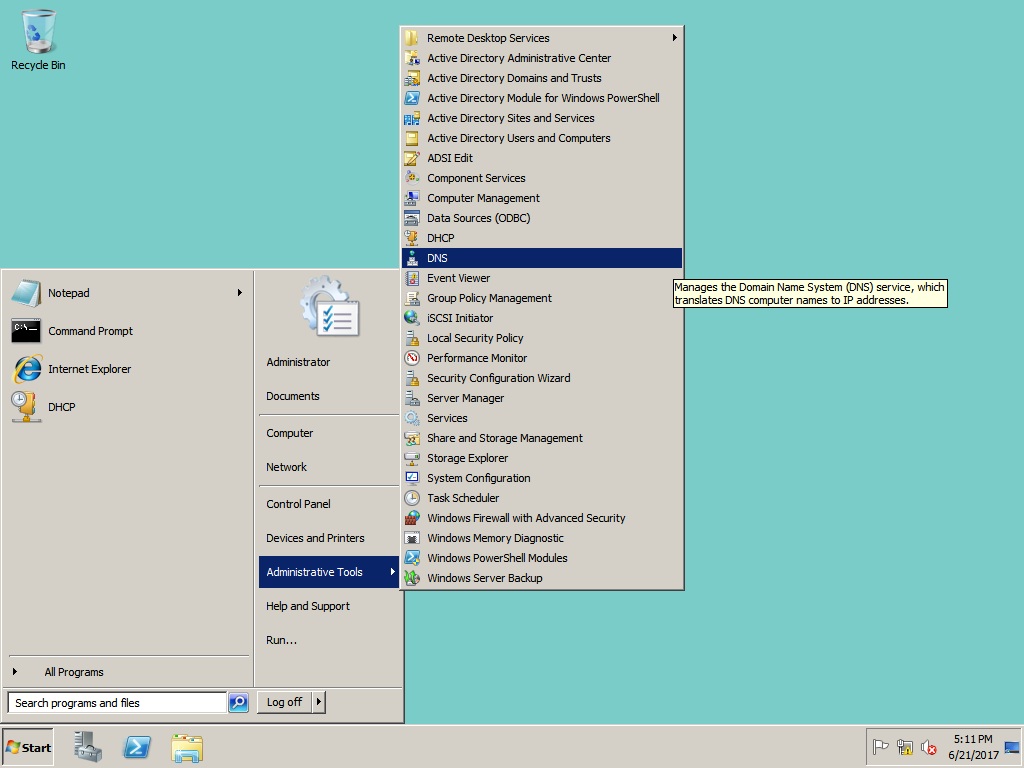This screenshot has width=1024, height=768.
Task: Click the Notepad icon in Start menu
Action: [x=26, y=293]
